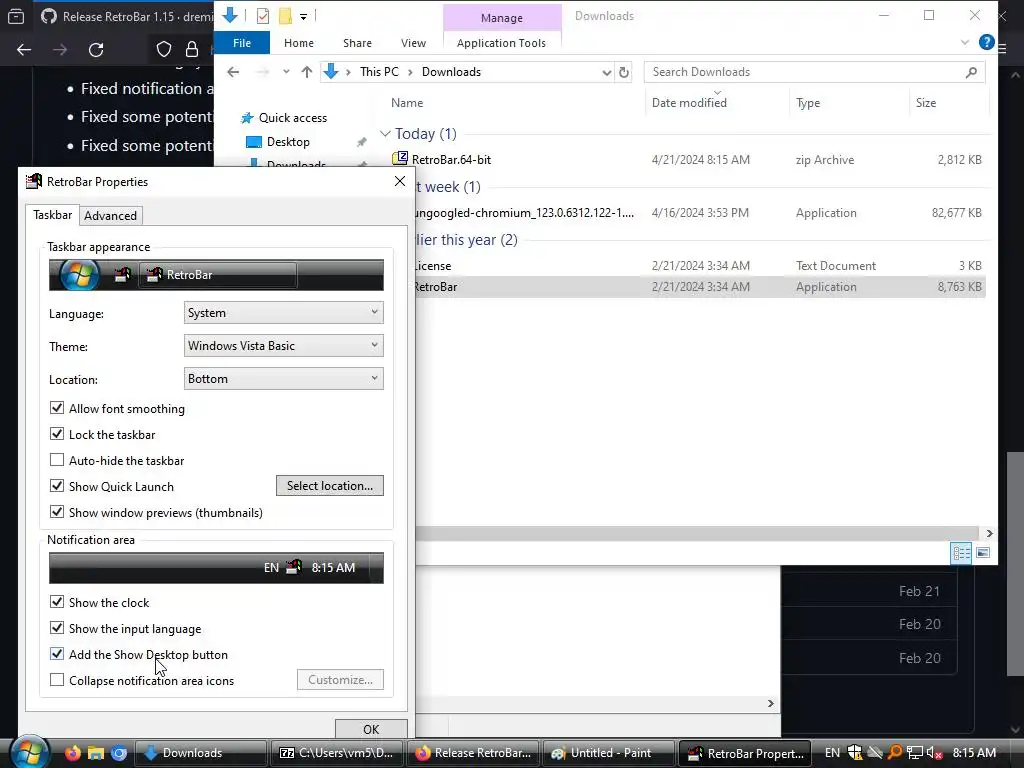Disable Show window previews (thumbnails)
The image size is (1024, 768).
57,512
